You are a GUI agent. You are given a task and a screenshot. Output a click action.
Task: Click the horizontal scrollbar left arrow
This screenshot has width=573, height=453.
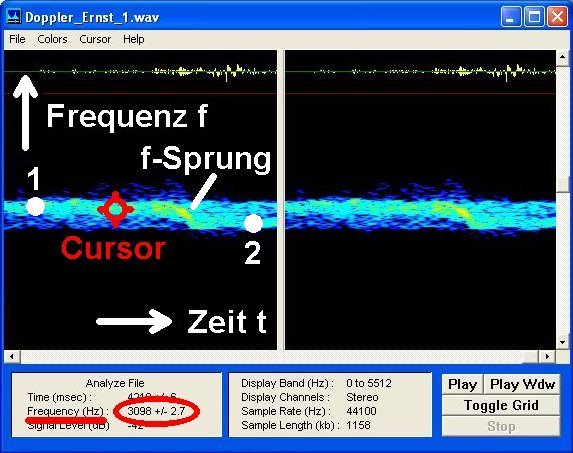coord(12,356)
